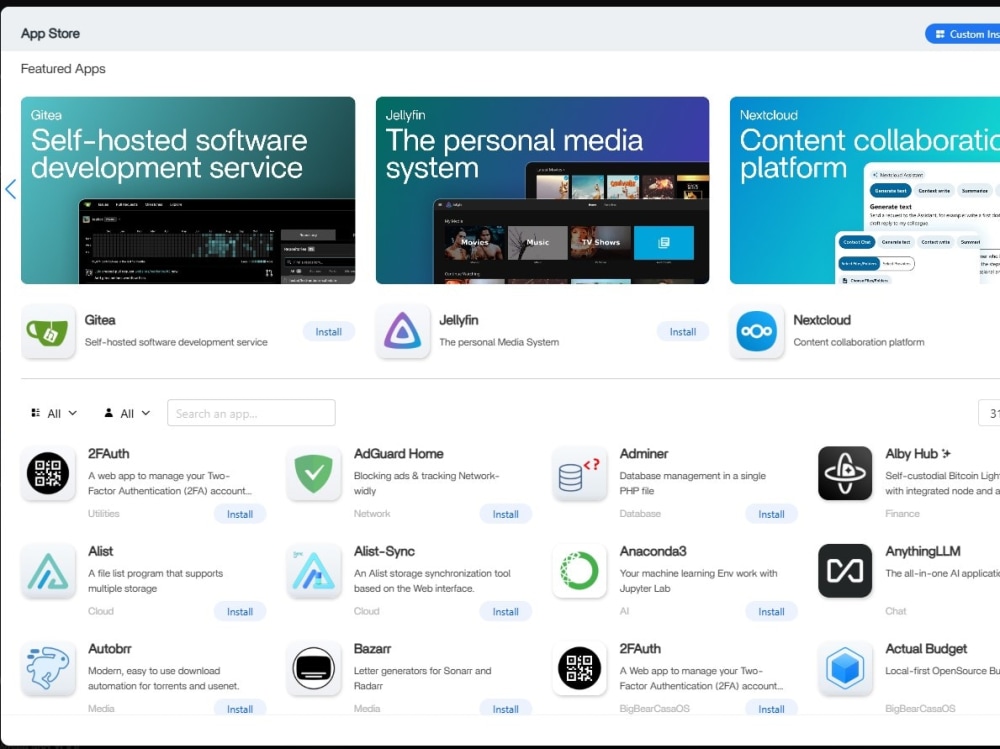
Task: Install Alist
Action: tap(240, 612)
